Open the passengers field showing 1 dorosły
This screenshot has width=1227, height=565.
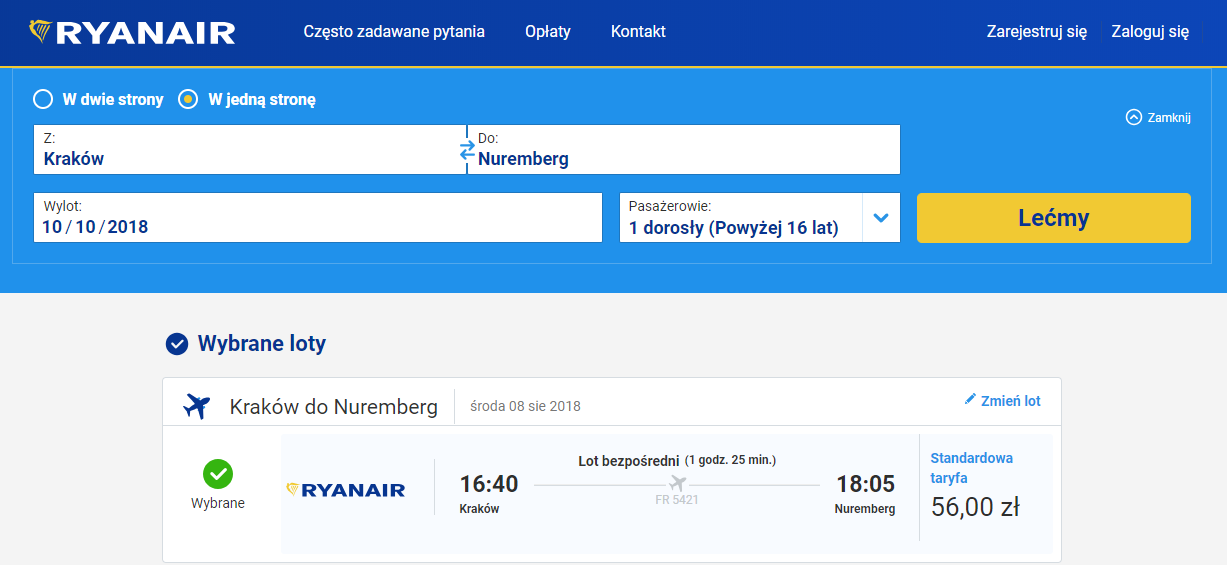pyautogui.click(x=740, y=218)
